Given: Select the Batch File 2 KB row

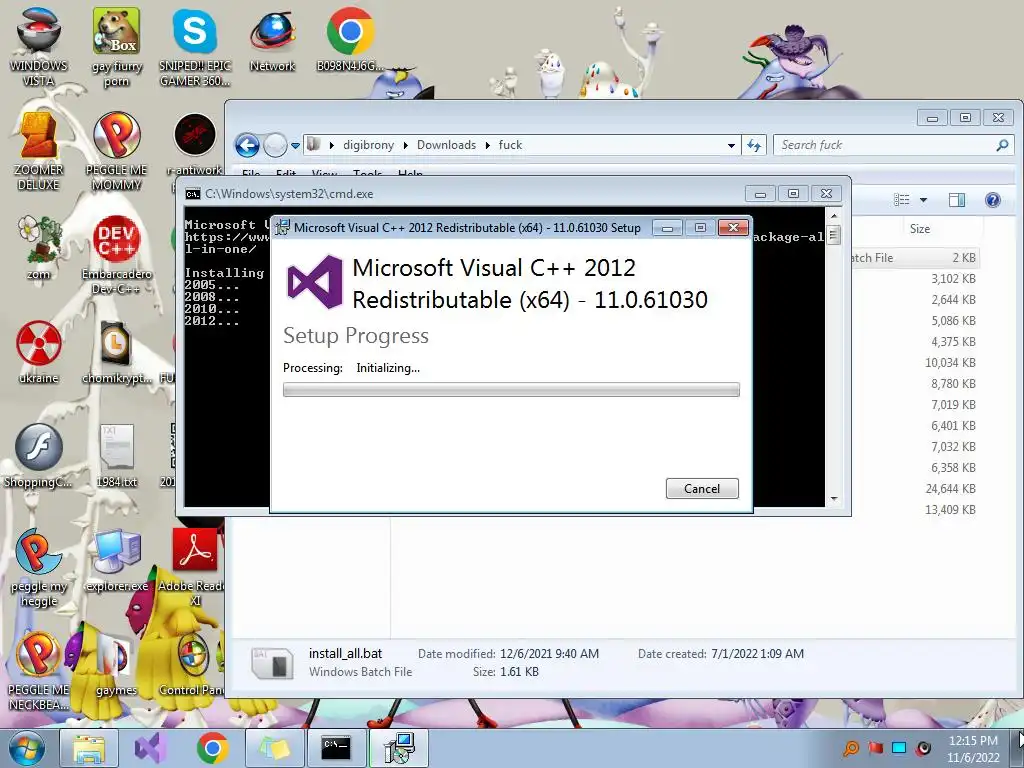Looking at the screenshot, I should [914, 258].
